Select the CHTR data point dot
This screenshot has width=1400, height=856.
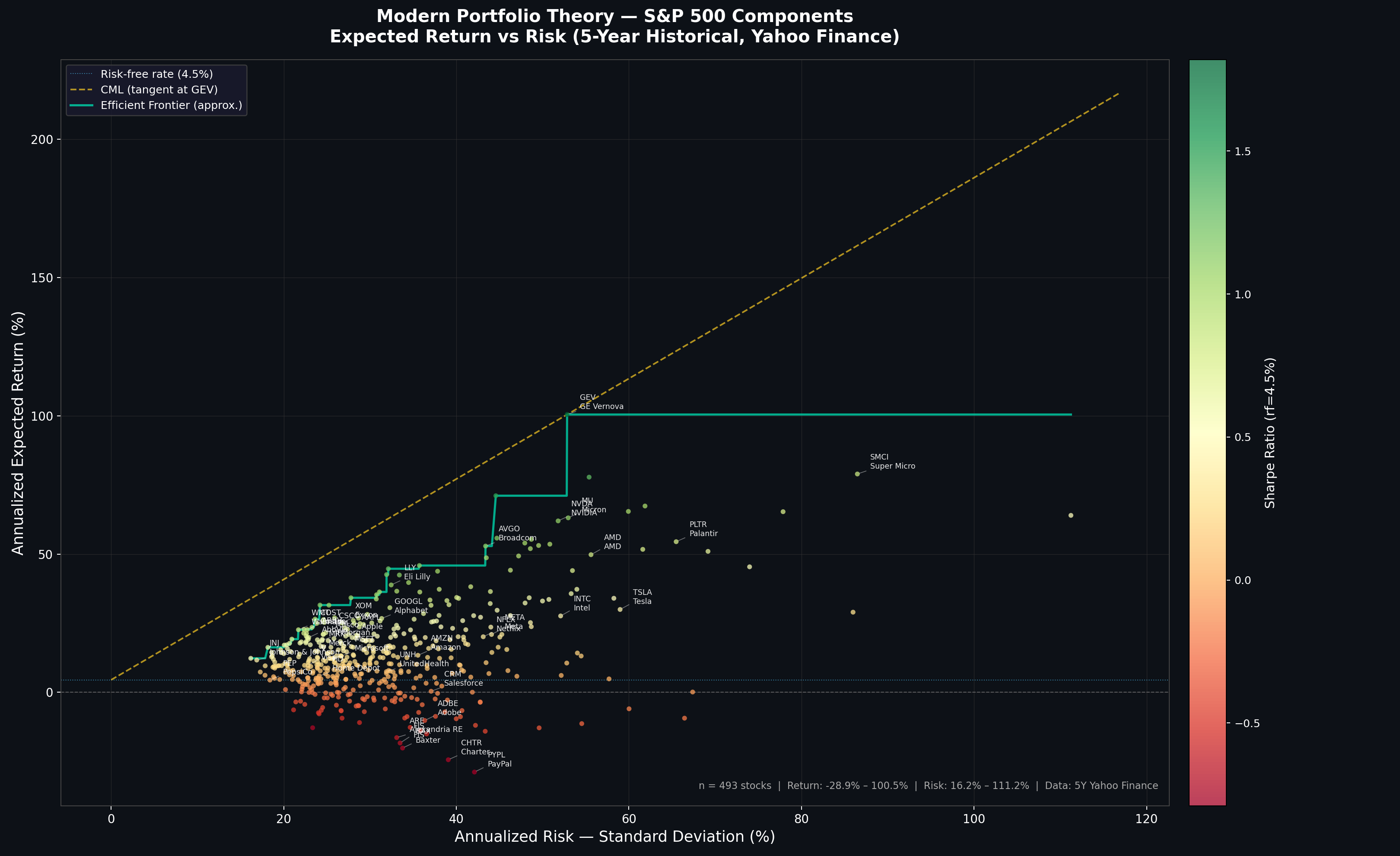point(448,760)
